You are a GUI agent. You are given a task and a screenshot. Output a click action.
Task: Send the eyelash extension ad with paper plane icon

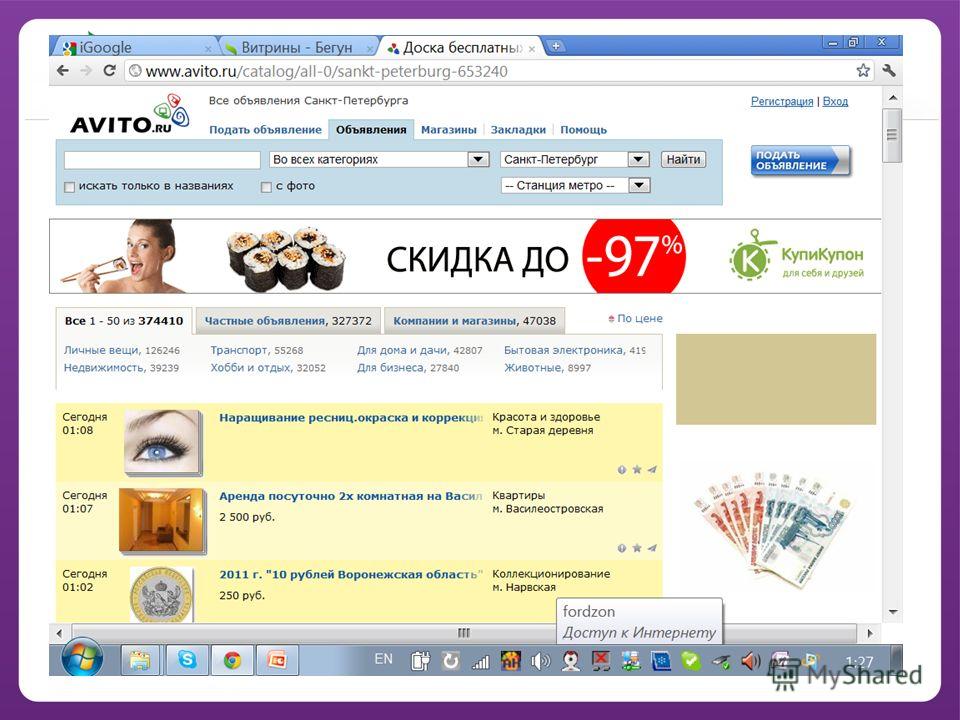coord(652,470)
